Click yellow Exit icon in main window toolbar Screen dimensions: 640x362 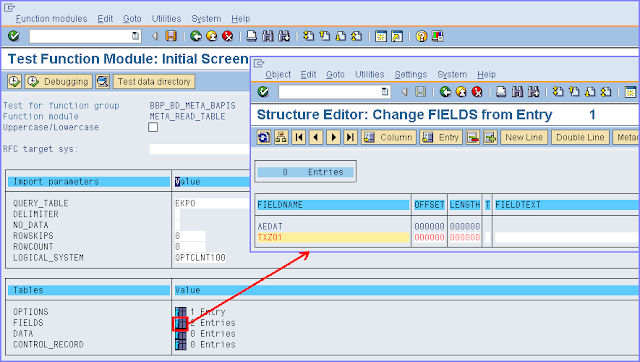(212, 36)
